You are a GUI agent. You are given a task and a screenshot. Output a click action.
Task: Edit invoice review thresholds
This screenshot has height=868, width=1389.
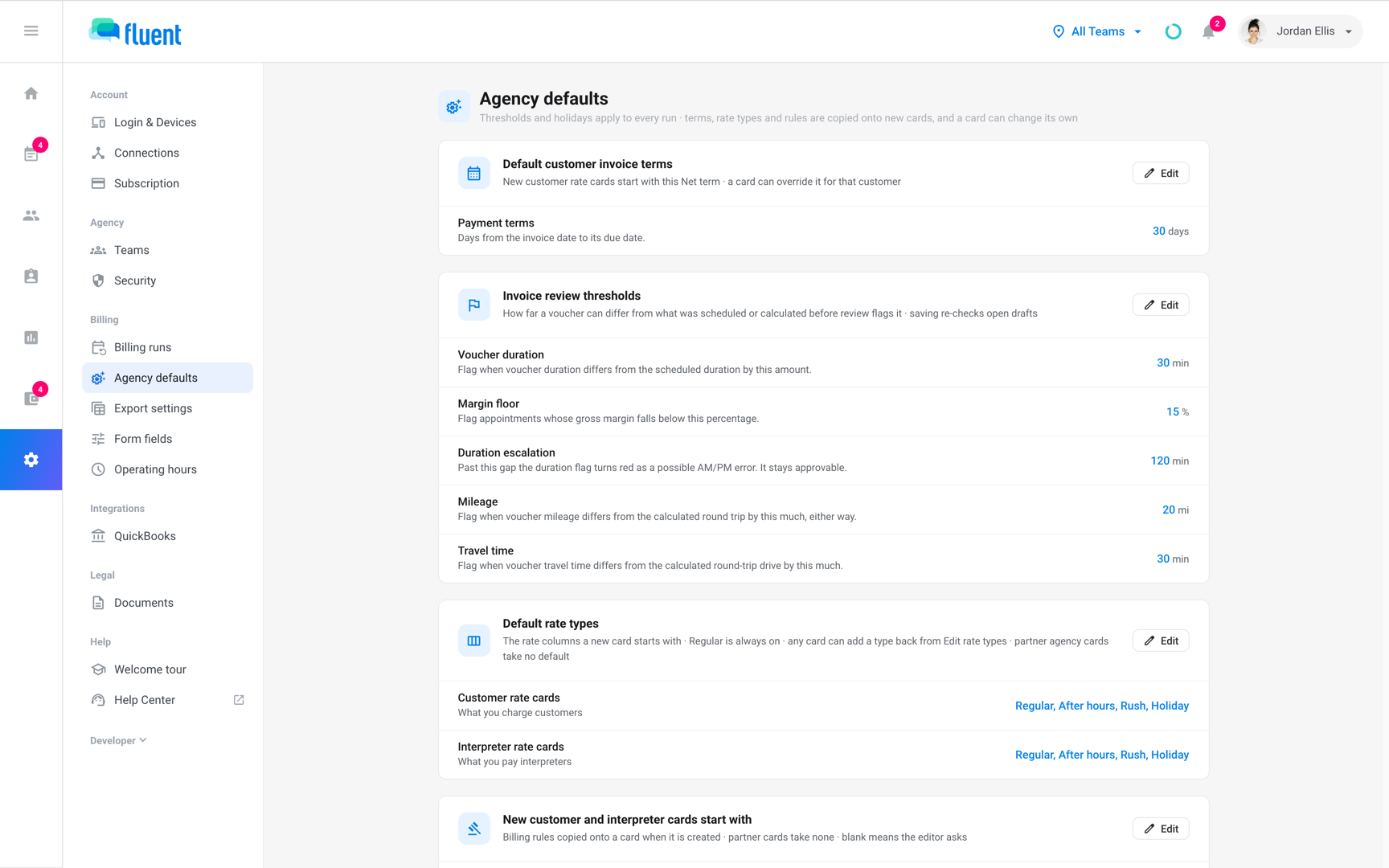(1161, 305)
